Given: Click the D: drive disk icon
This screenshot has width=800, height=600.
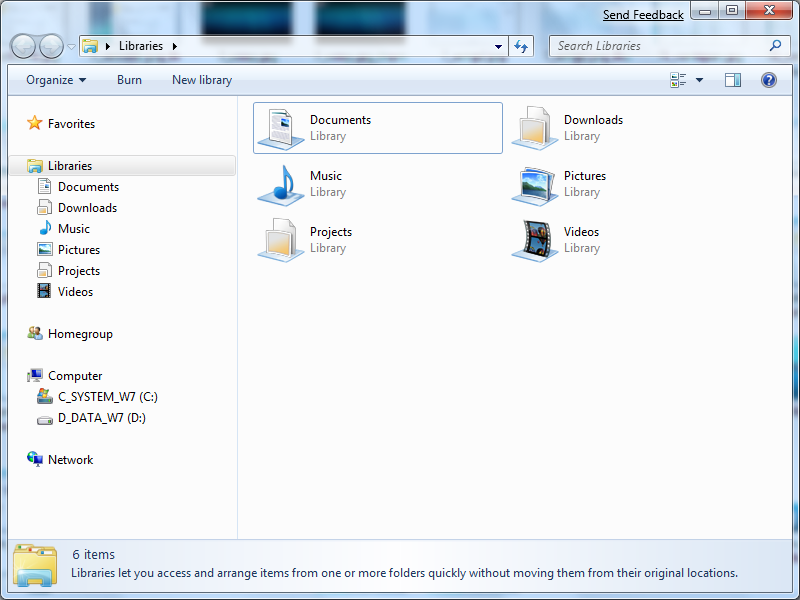Looking at the screenshot, I should point(45,420).
